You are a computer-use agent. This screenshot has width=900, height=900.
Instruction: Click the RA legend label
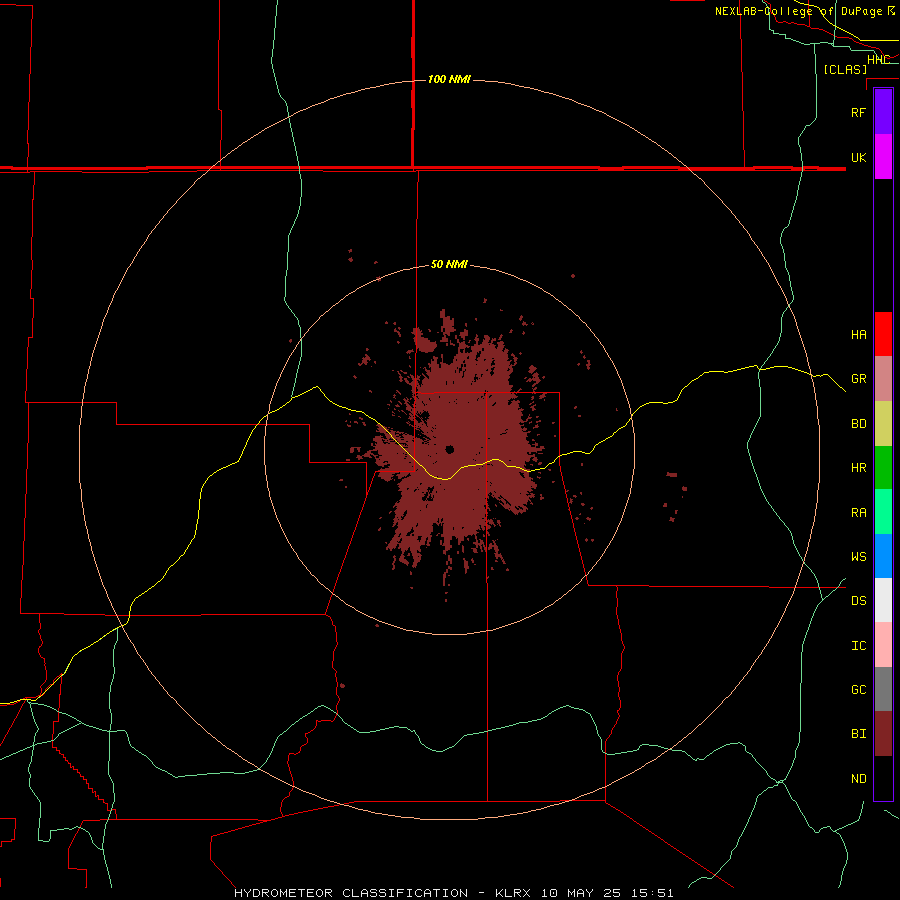[858, 513]
